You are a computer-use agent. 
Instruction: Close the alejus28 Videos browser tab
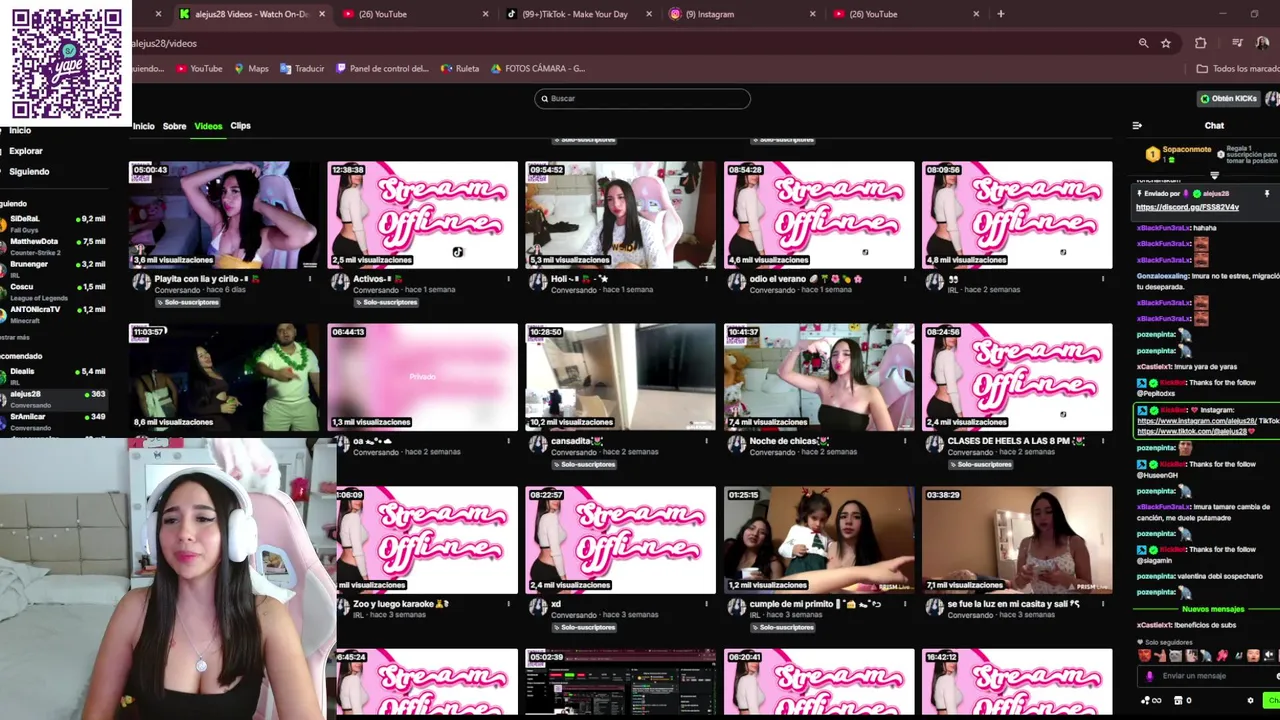[x=321, y=14]
